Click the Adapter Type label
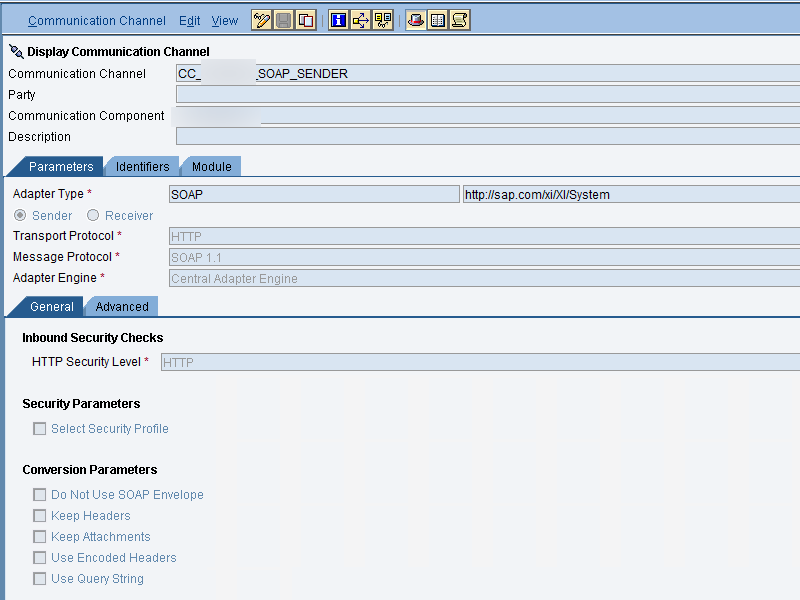This screenshot has width=800, height=600. click(48, 194)
